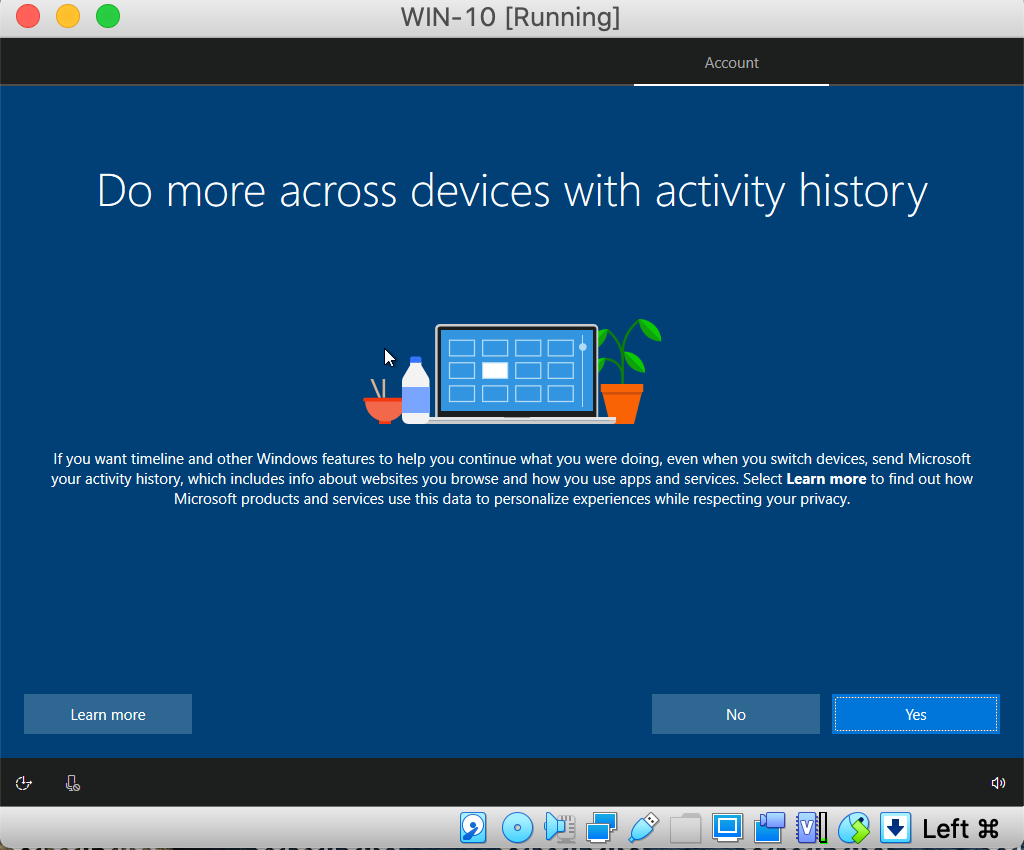Minimize the WIN-10 window with yellow button
This screenshot has width=1024, height=850.
pyautogui.click(x=68, y=16)
